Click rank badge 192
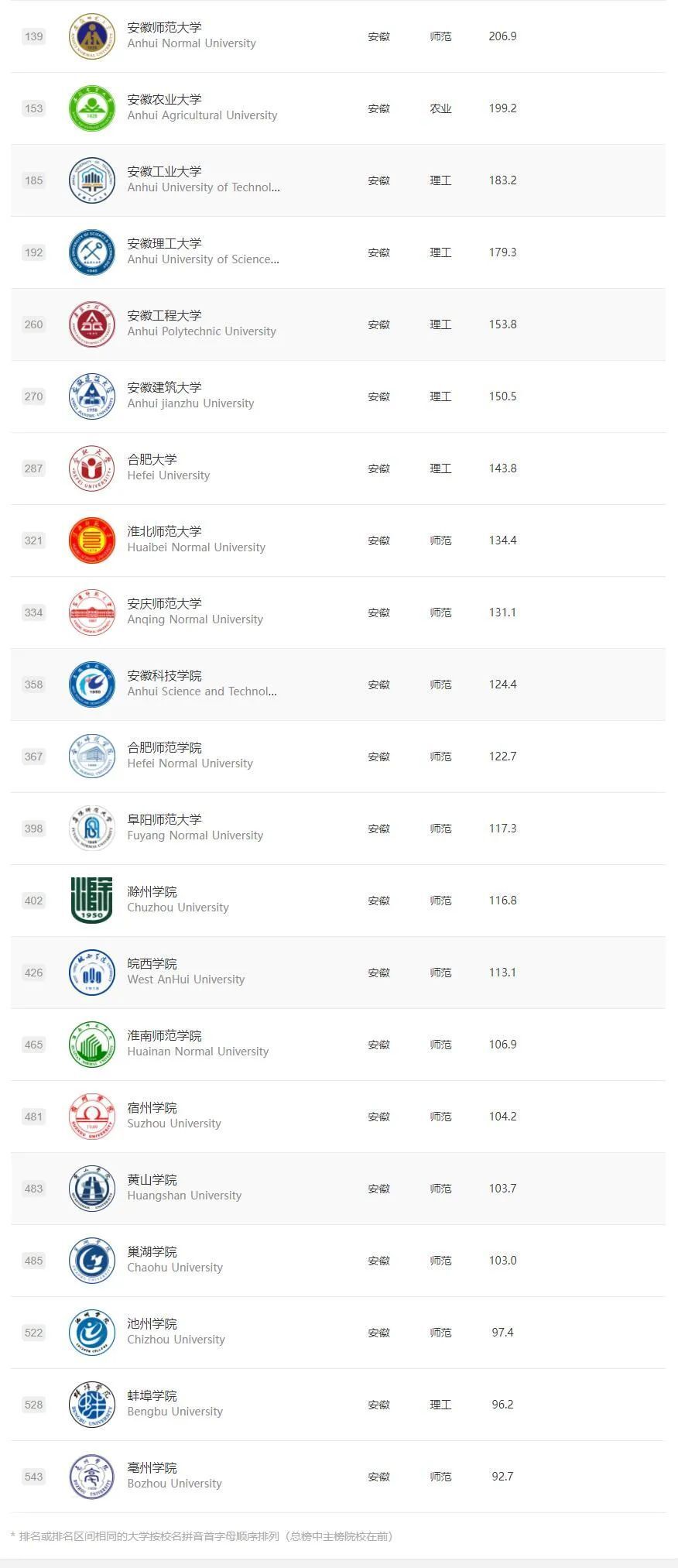The image size is (678, 1568). coord(34,252)
